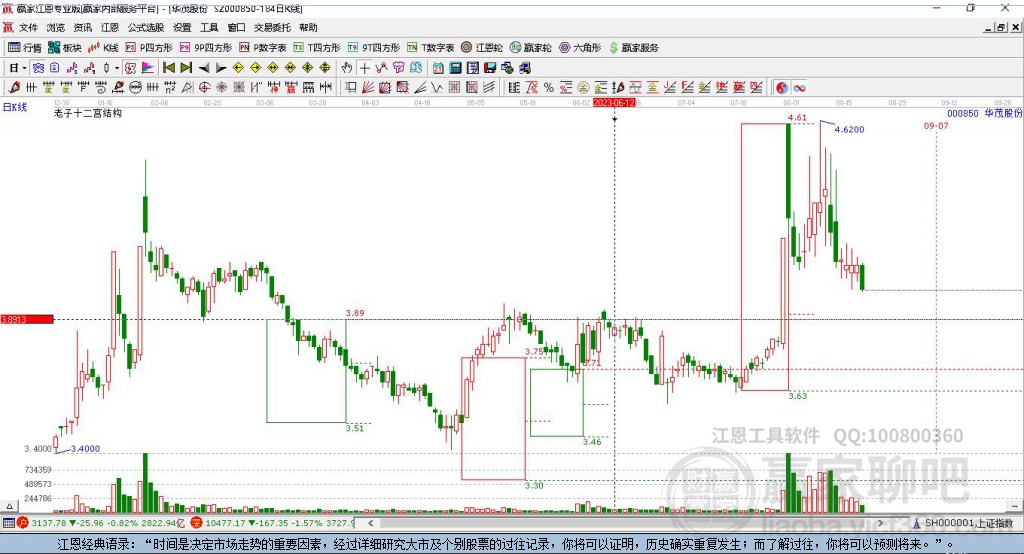Select the 日K线 label
The image size is (1024, 554).
[15, 108]
